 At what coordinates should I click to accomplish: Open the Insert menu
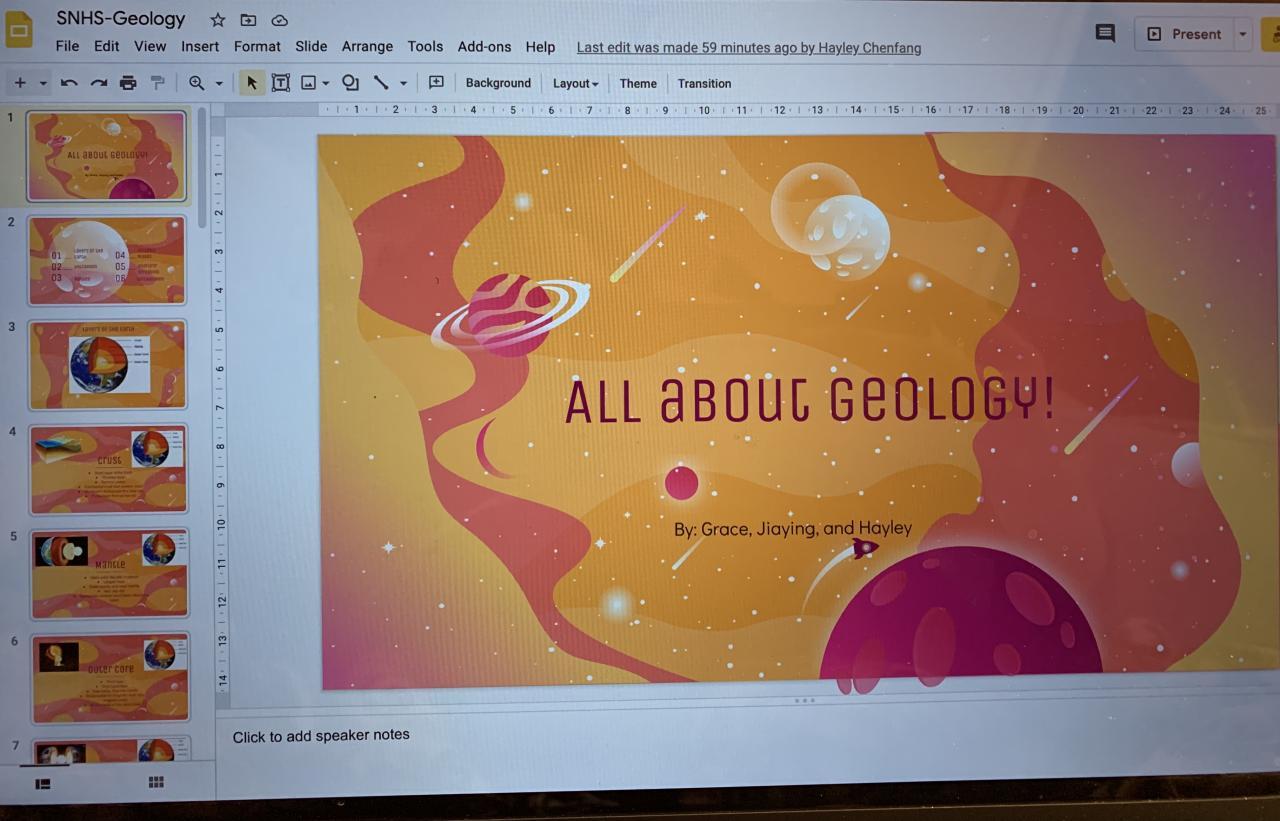coord(200,47)
